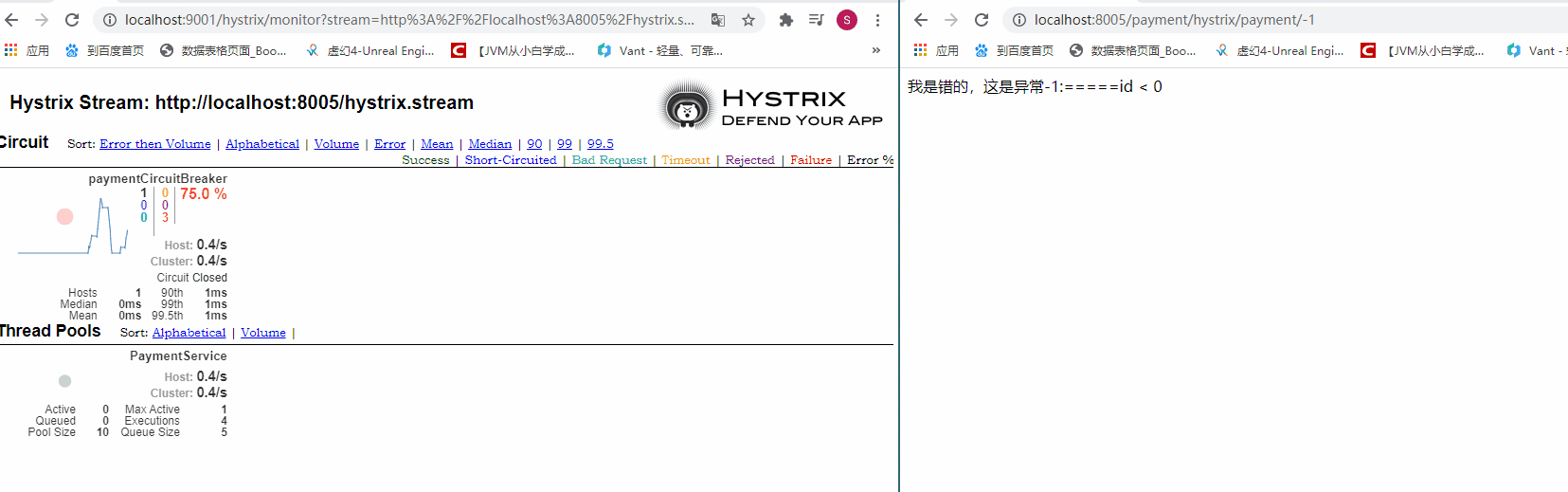This screenshot has height=492, width=1568.
Task: Go forward in right browser window
Action: [951, 20]
